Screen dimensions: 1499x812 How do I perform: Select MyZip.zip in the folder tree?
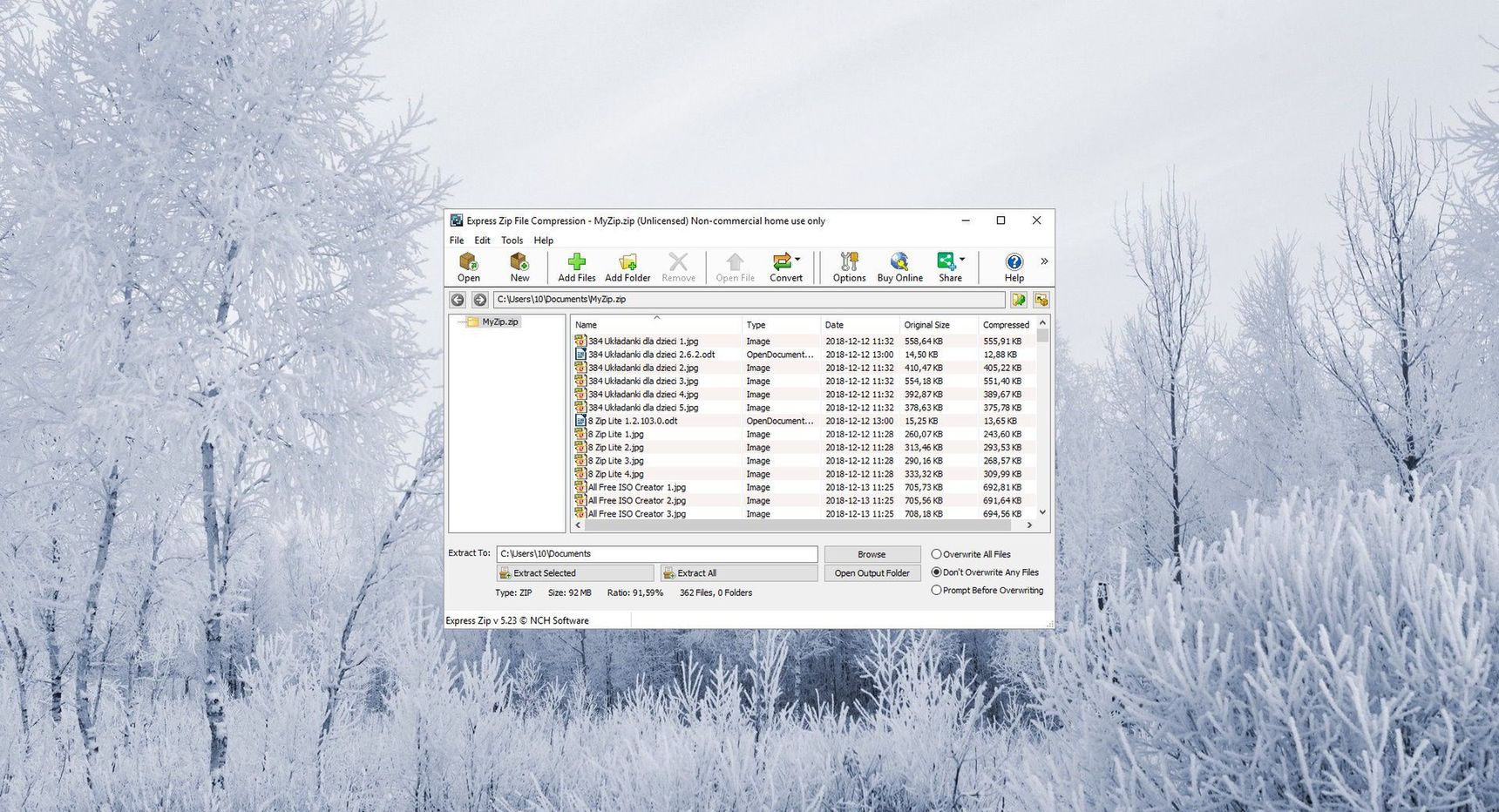pos(500,321)
